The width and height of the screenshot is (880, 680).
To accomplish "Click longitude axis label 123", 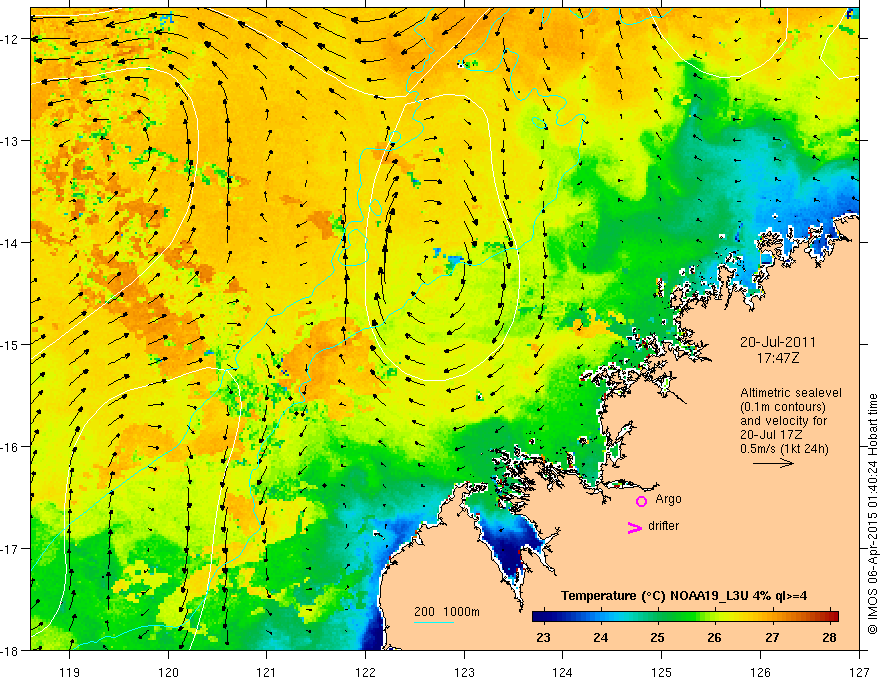I will point(464,672).
